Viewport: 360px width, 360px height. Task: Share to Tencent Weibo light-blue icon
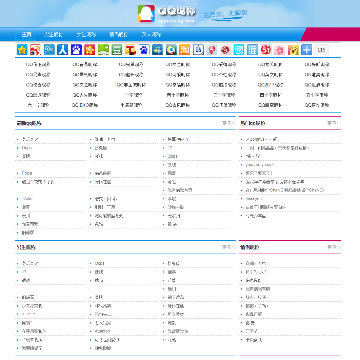[49, 50]
